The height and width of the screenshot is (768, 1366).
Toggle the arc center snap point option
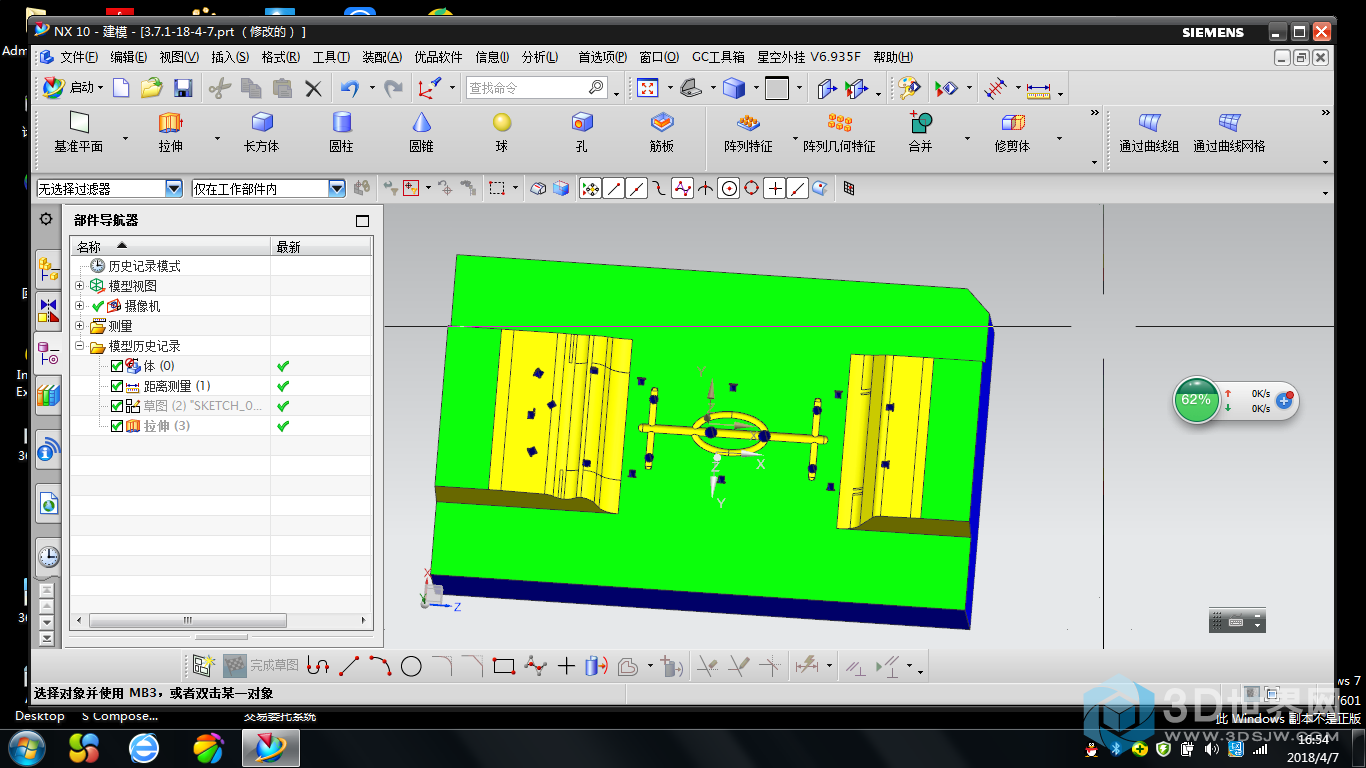pos(729,188)
